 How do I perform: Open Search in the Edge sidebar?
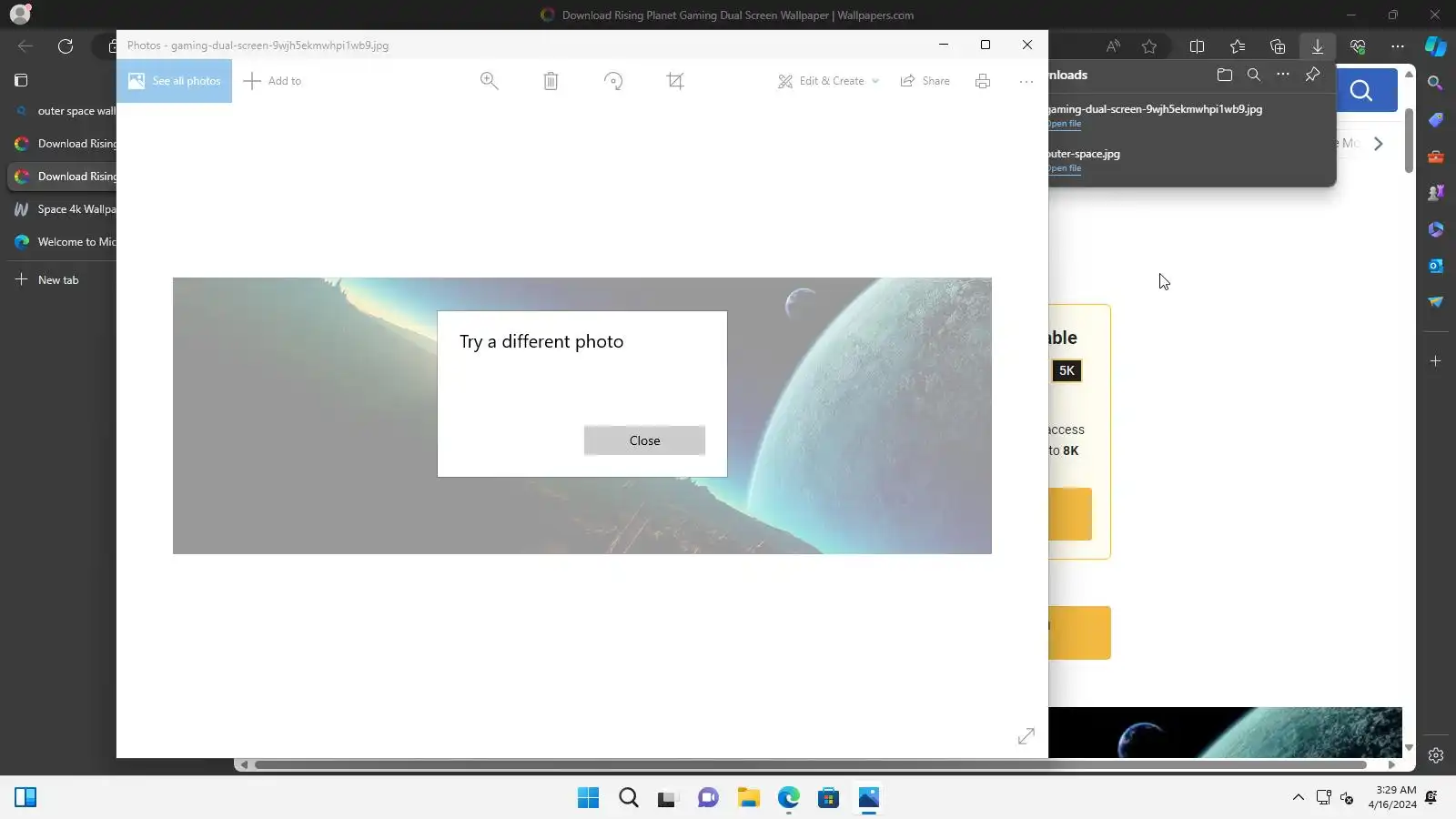click(1436, 84)
